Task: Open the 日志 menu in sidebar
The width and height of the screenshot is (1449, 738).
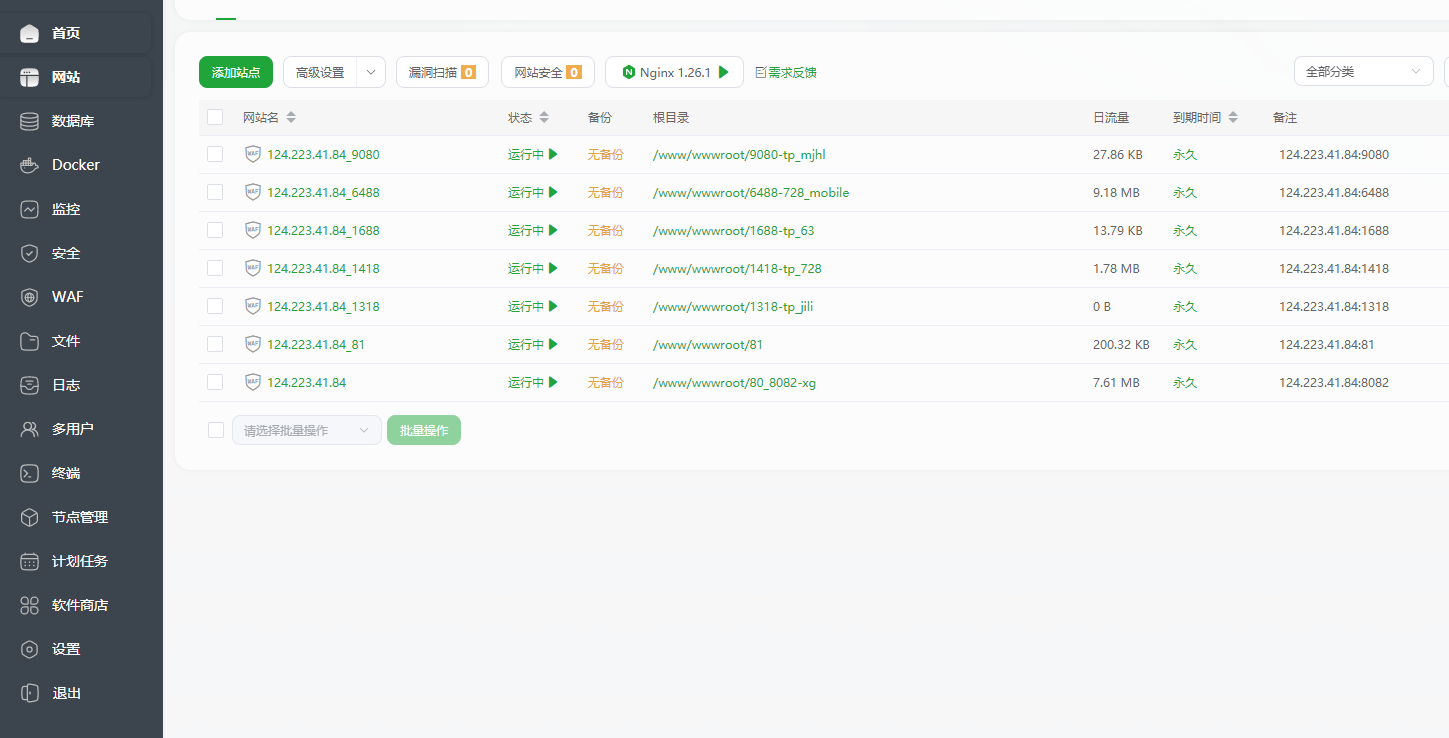Action: [x=76, y=385]
